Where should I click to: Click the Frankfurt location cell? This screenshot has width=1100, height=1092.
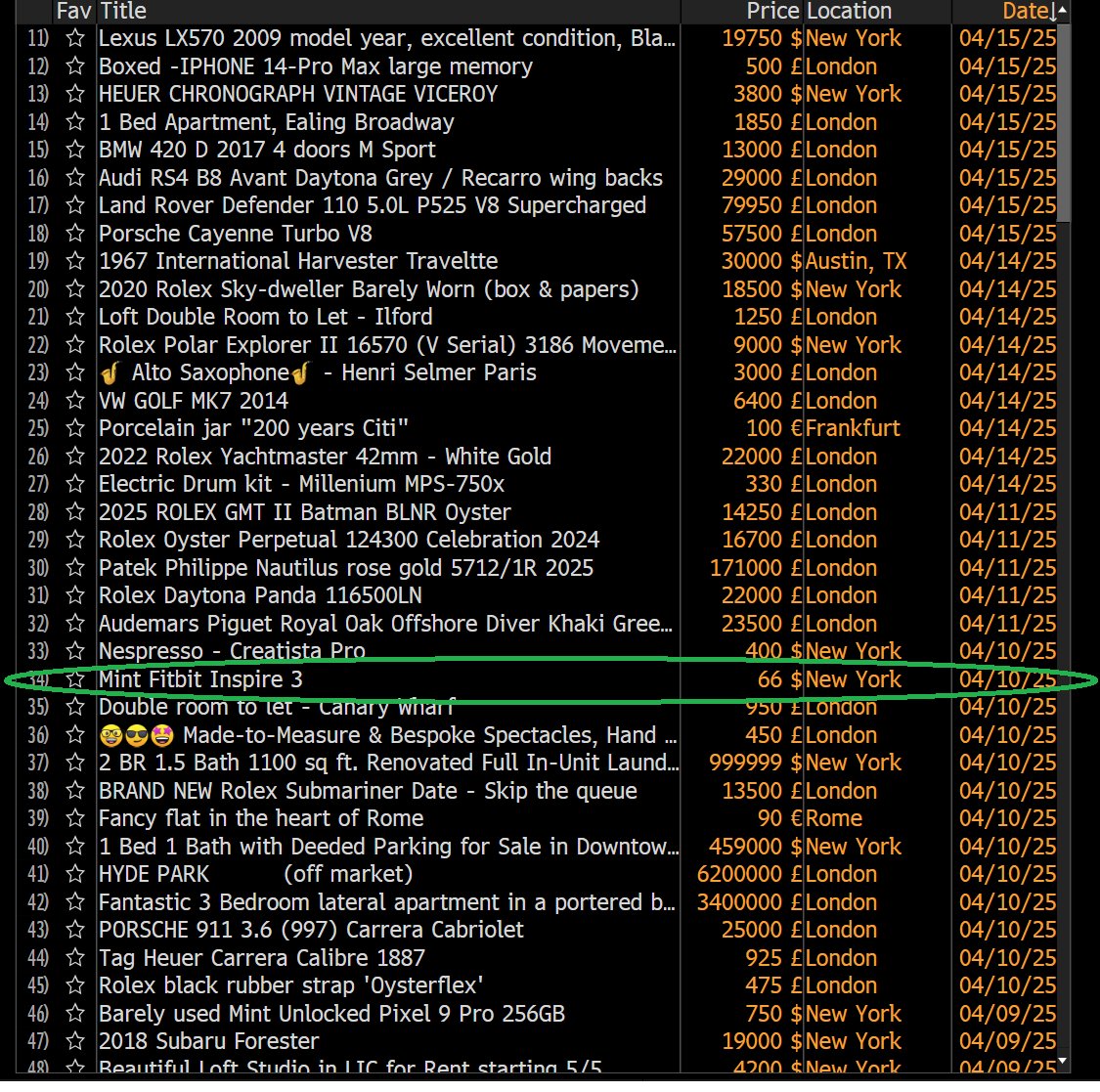click(853, 428)
